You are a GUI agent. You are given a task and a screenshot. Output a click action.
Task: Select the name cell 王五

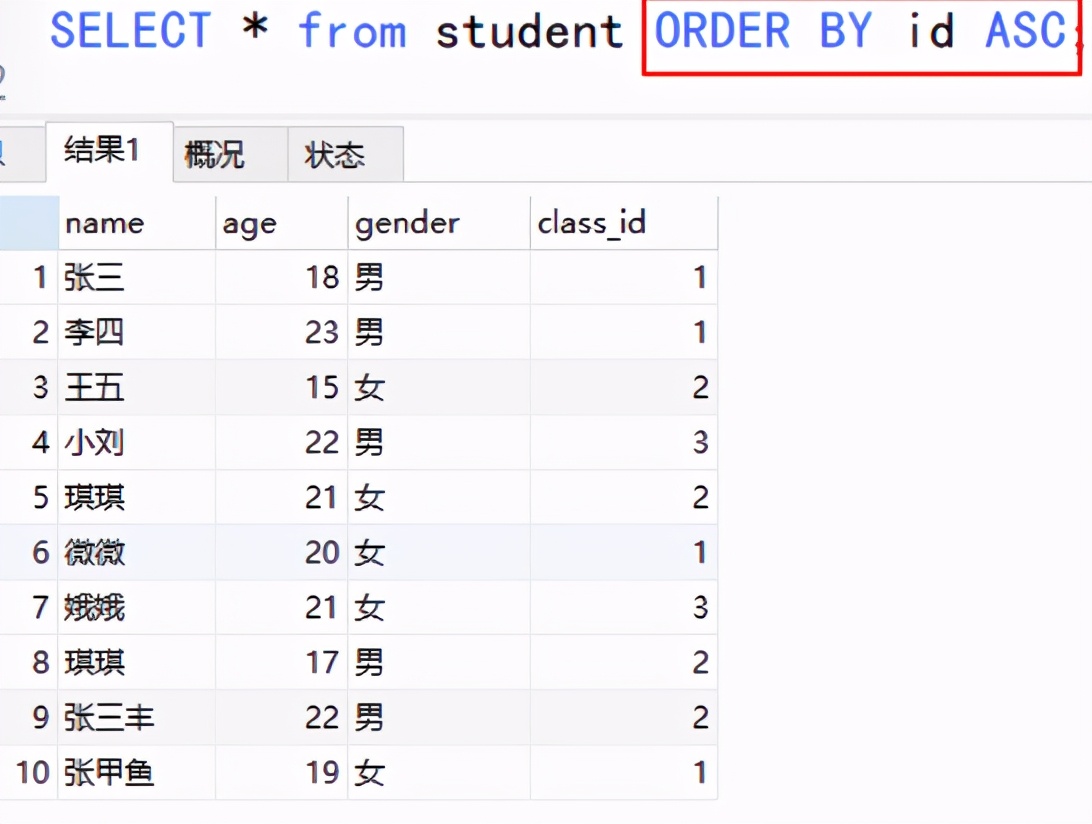(137, 387)
